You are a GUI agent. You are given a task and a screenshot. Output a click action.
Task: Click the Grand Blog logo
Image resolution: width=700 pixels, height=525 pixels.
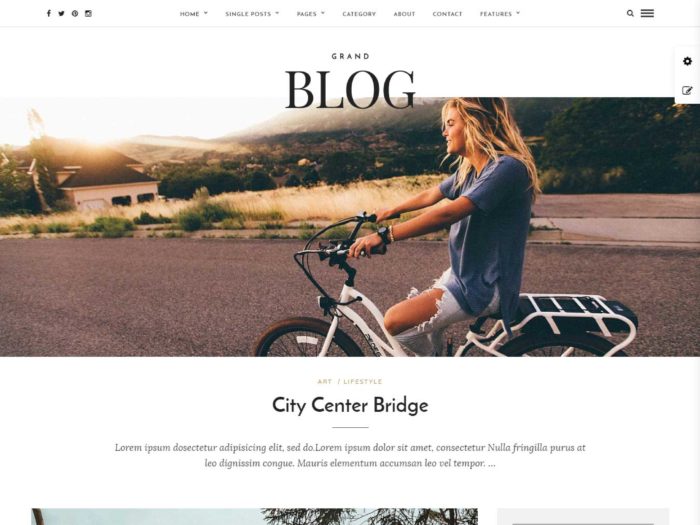350,81
